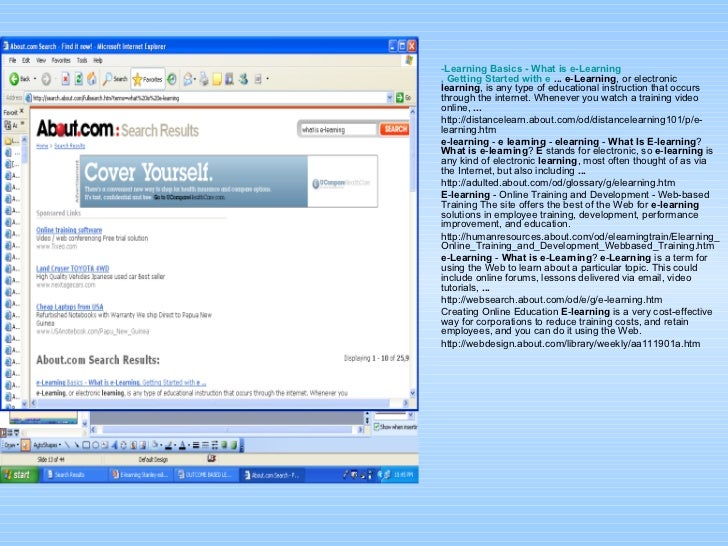
Task: Click the Windows start button
Action: [x=19, y=474]
